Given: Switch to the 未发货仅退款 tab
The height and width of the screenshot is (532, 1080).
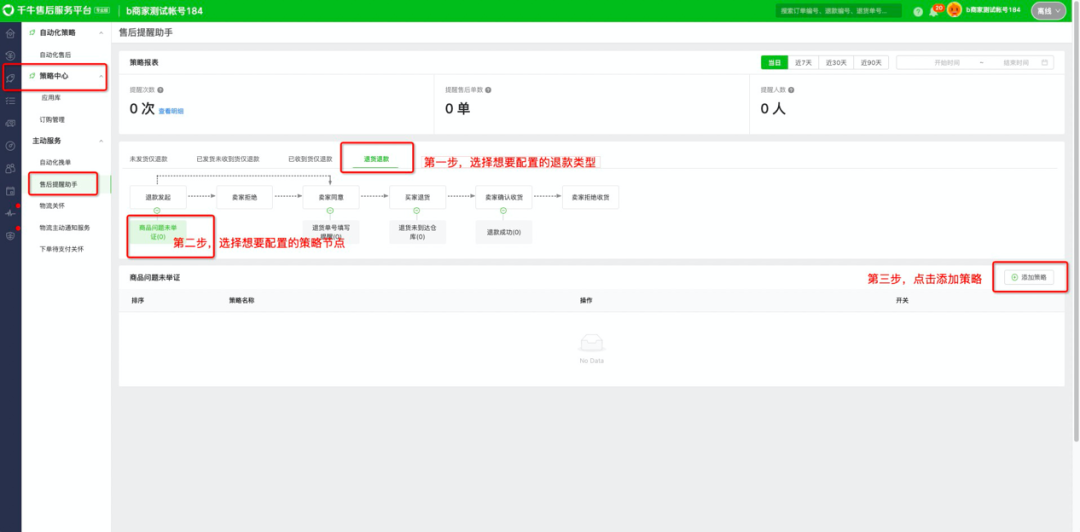Looking at the screenshot, I should tap(149, 159).
